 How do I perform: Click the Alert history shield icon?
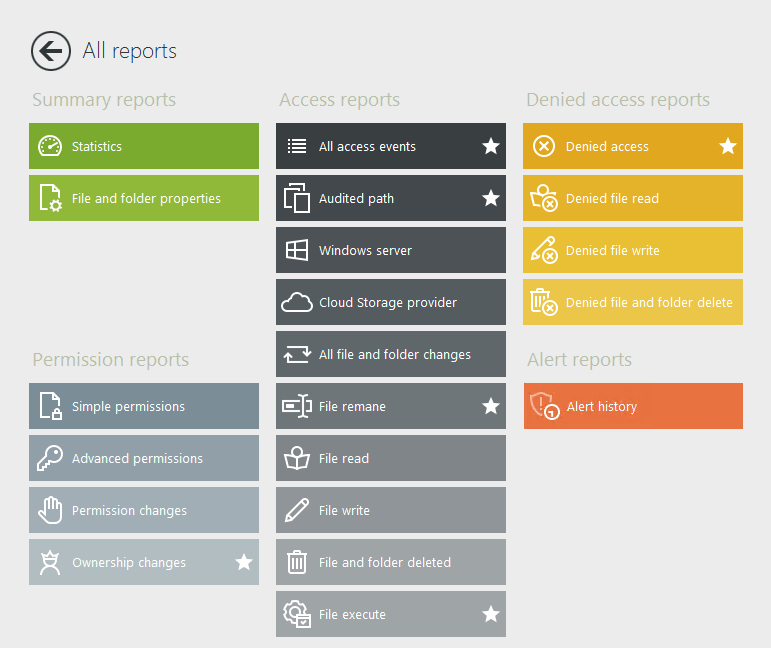point(544,406)
